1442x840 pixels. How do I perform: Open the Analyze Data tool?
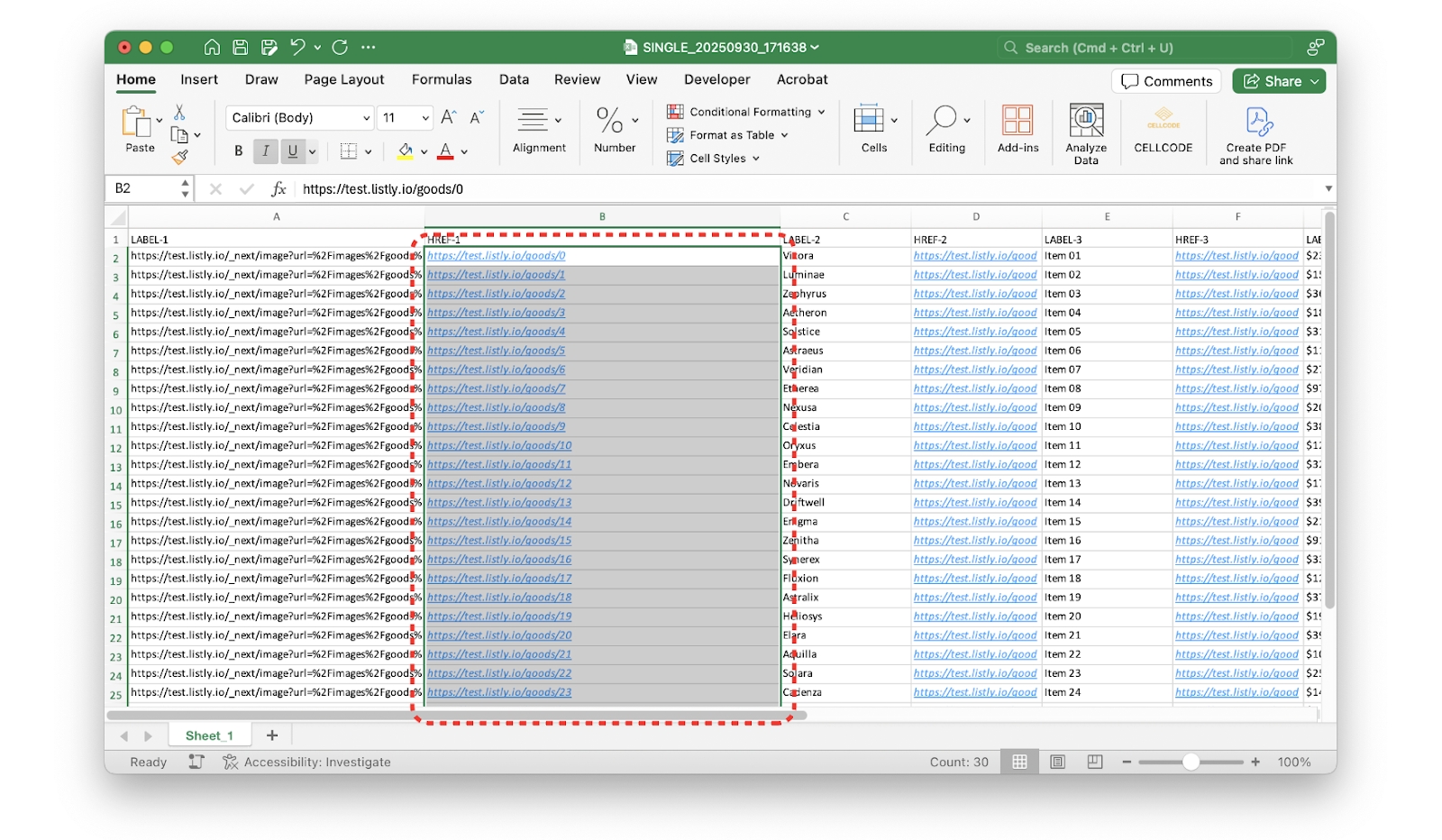coord(1086,133)
